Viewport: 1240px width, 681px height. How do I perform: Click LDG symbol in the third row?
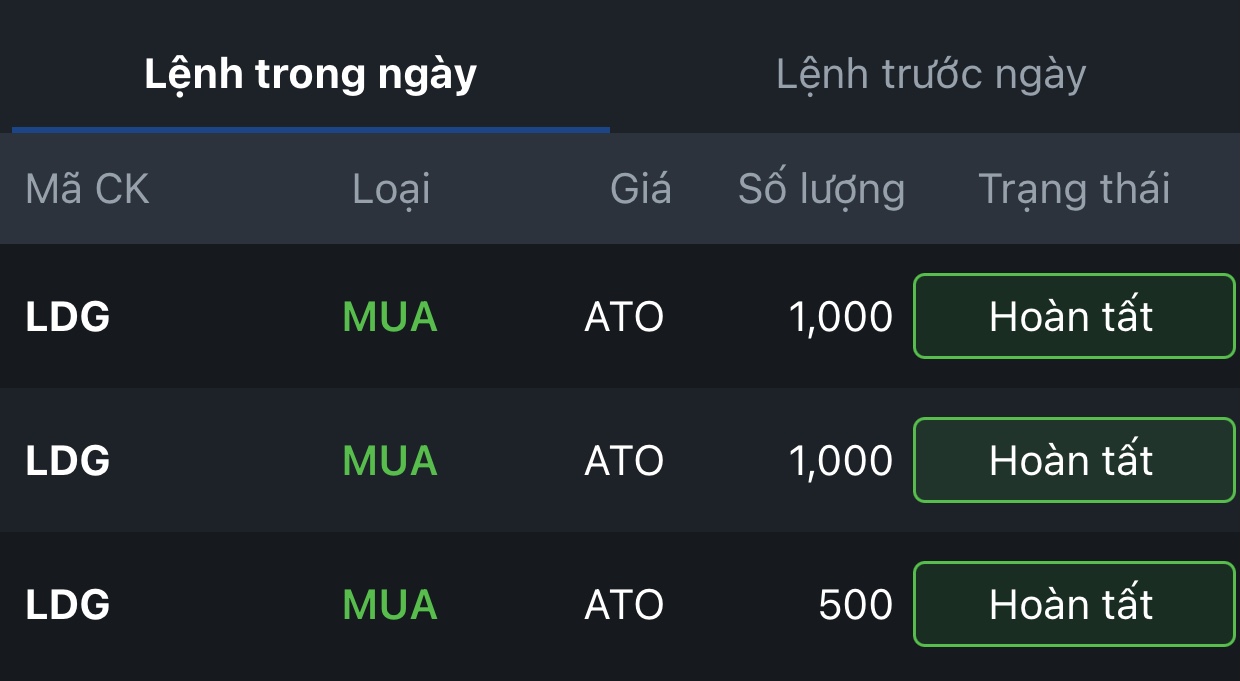click(x=68, y=605)
